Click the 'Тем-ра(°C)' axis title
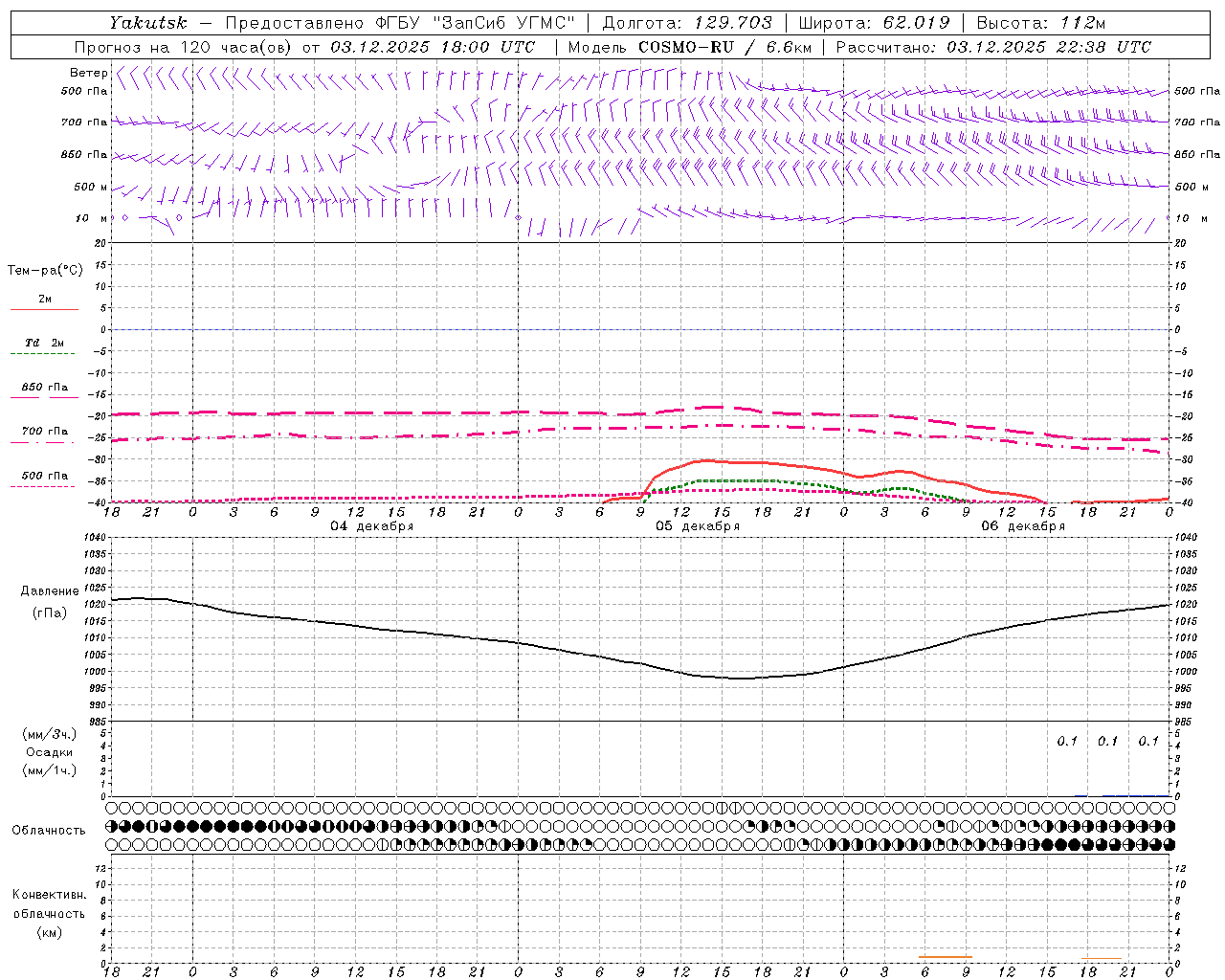1225x980 pixels. tap(45, 271)
